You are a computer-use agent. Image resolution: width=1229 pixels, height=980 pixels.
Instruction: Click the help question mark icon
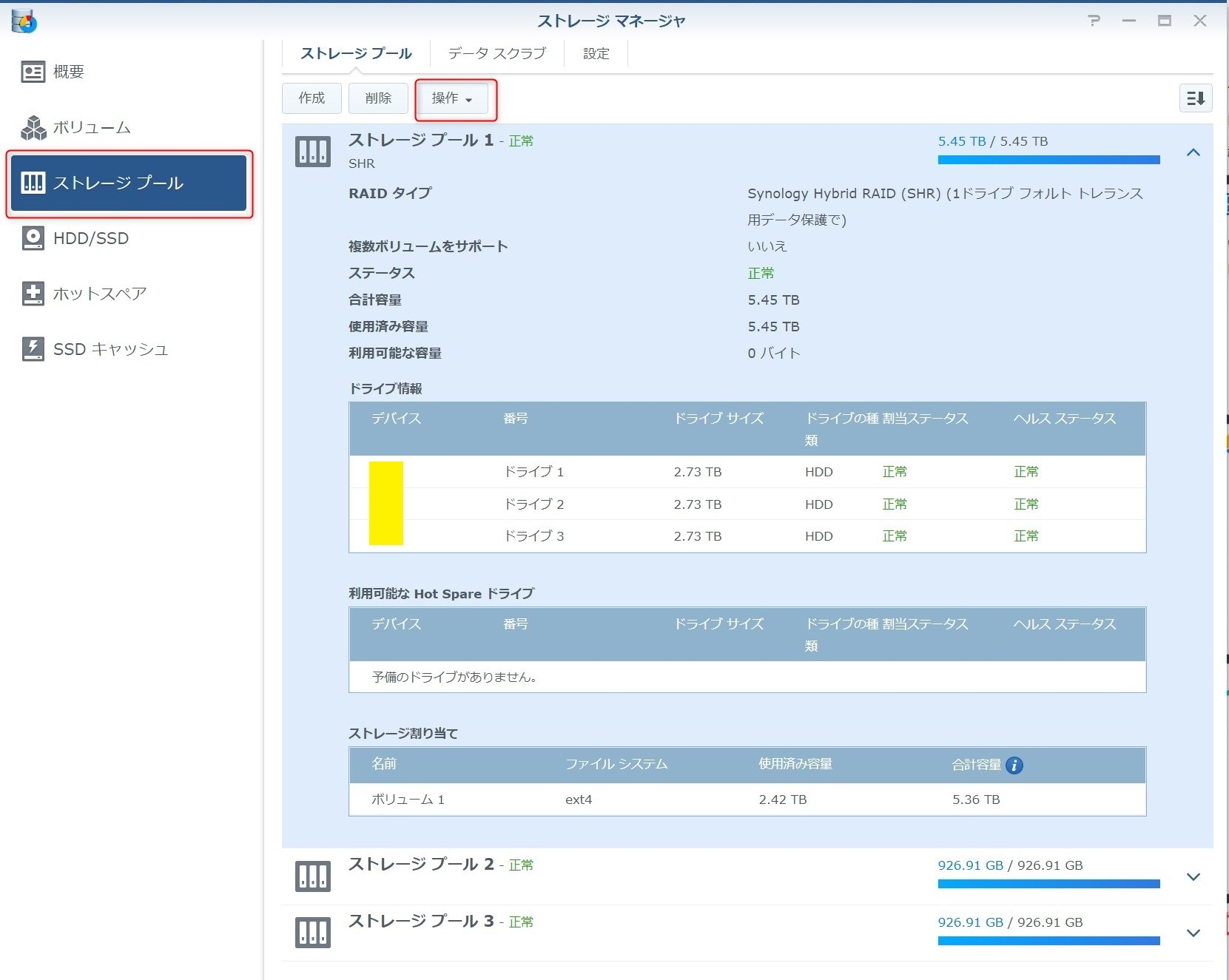click(x=1094, y=21)
